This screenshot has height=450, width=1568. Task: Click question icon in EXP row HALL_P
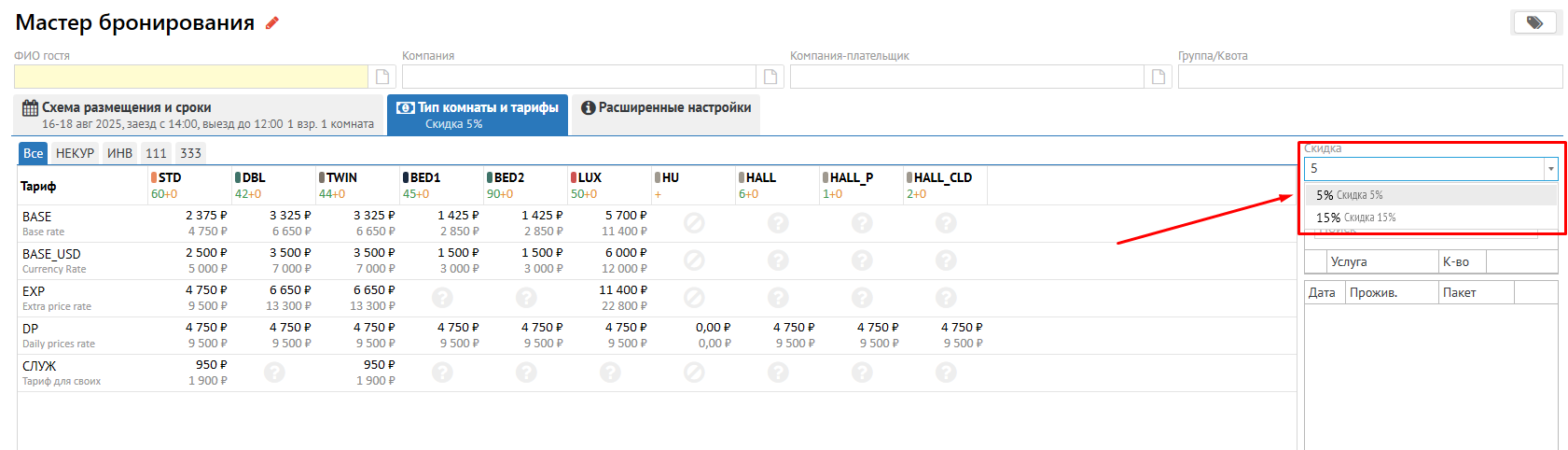click(x=862, y=298)
